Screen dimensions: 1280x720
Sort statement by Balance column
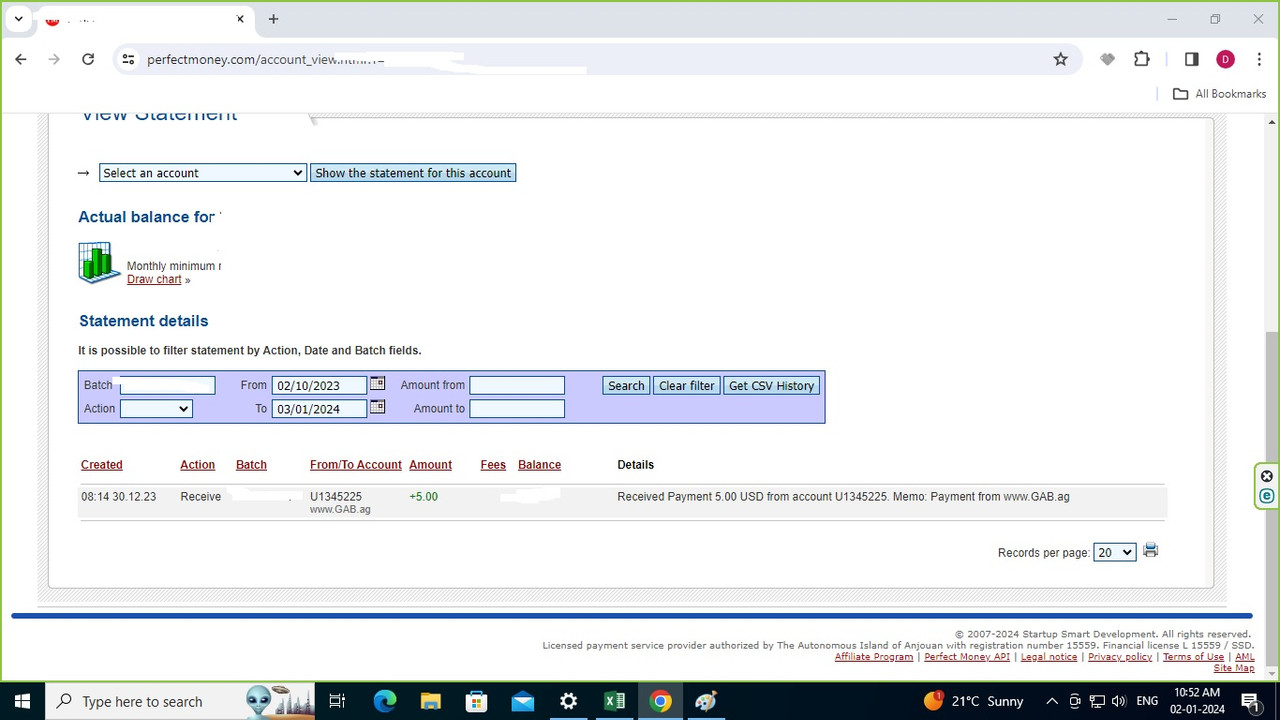(x=539, y=465)
